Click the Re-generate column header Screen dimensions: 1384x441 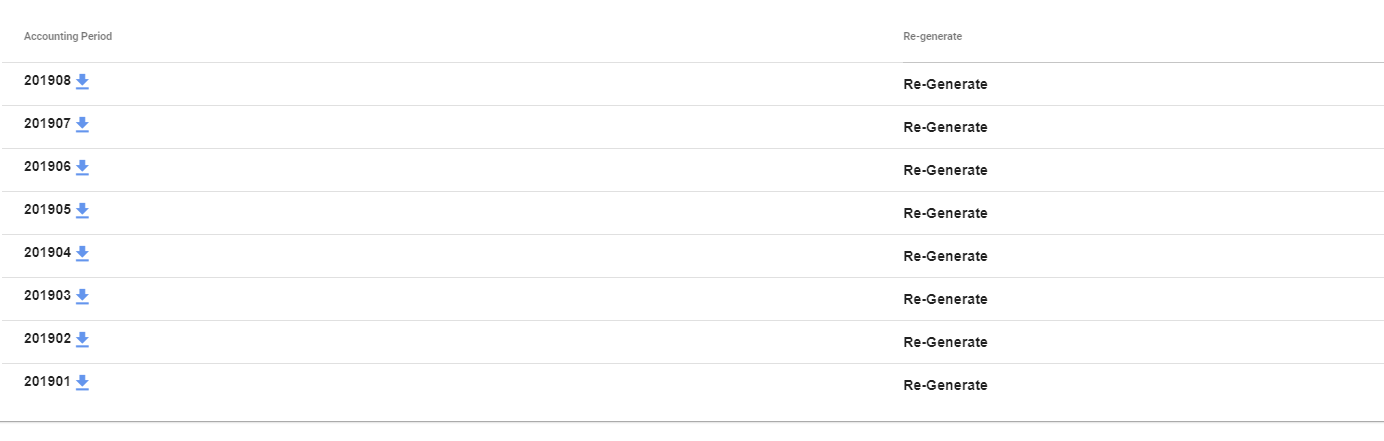tap(932, 36)
